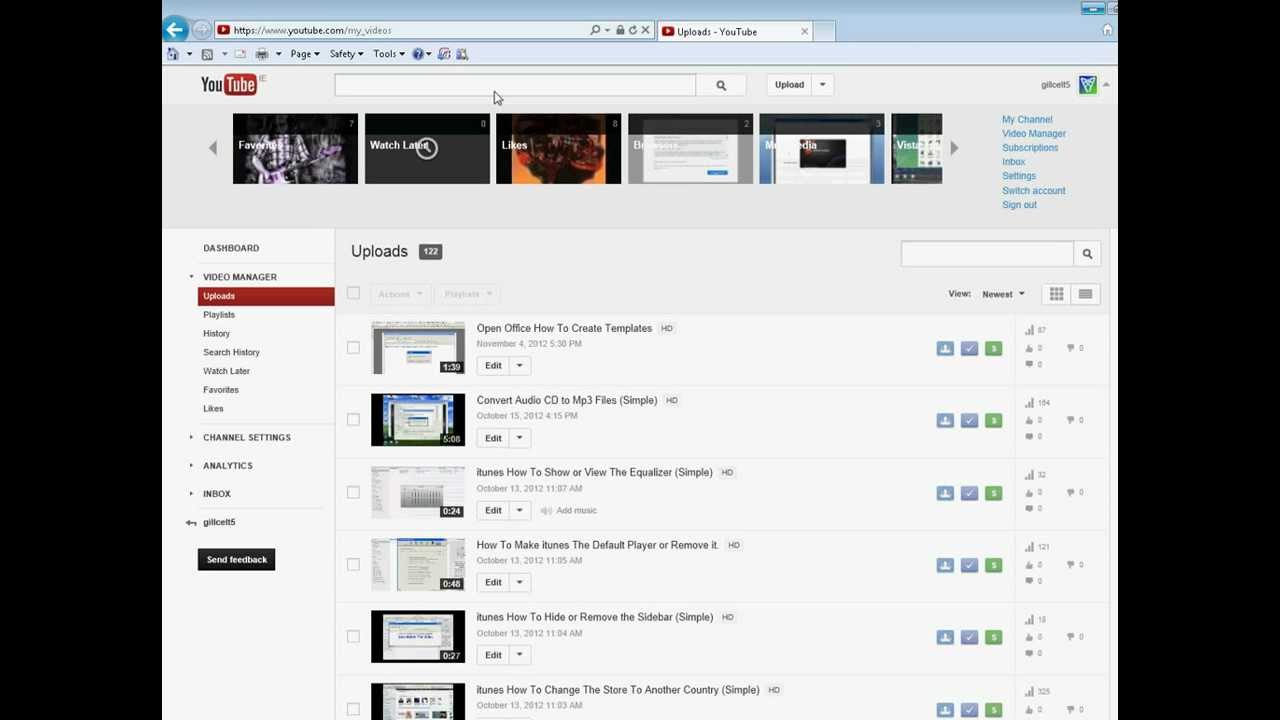Click the YouTube search button
Viewport: 1280px width, 720px height.
point(722,85)
